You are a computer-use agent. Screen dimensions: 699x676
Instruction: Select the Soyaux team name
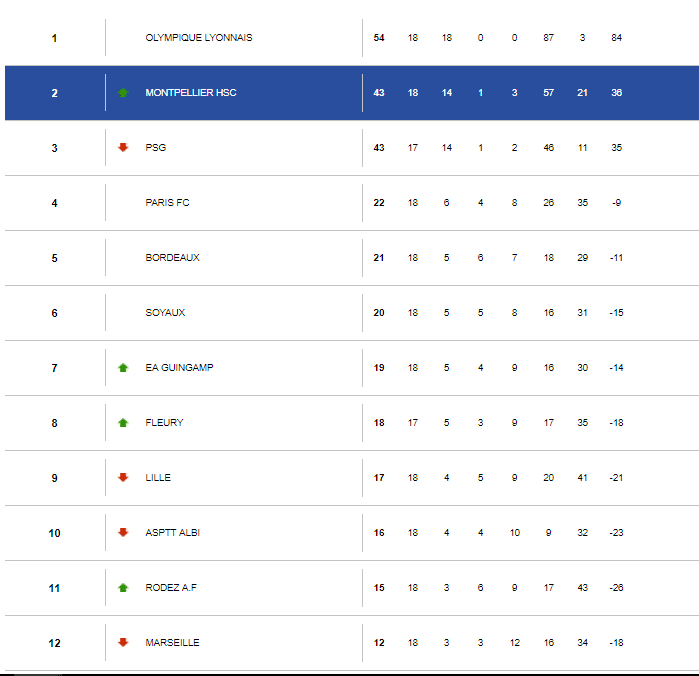coord(165,312)
